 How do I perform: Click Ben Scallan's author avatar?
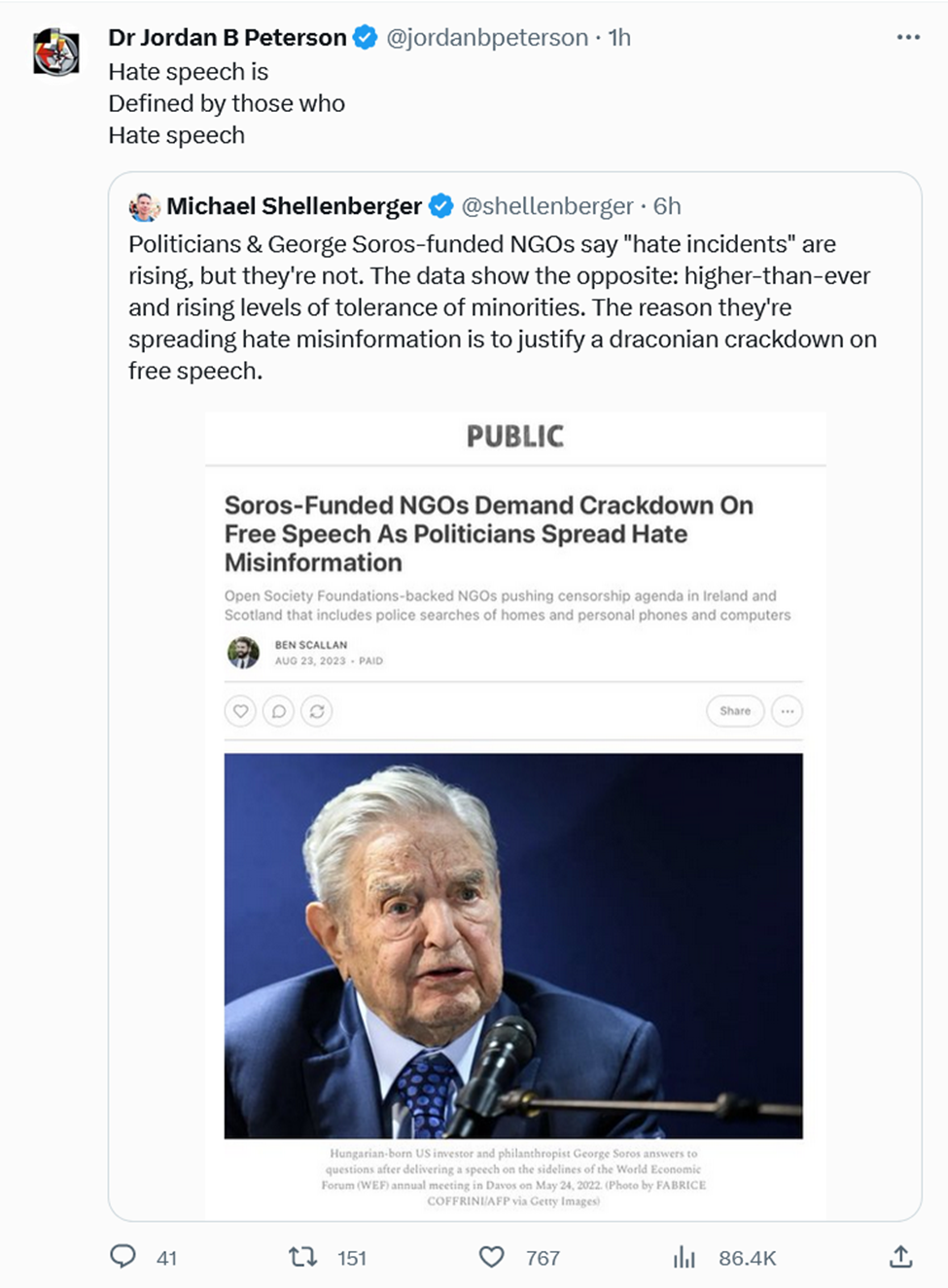click(243, 652)
